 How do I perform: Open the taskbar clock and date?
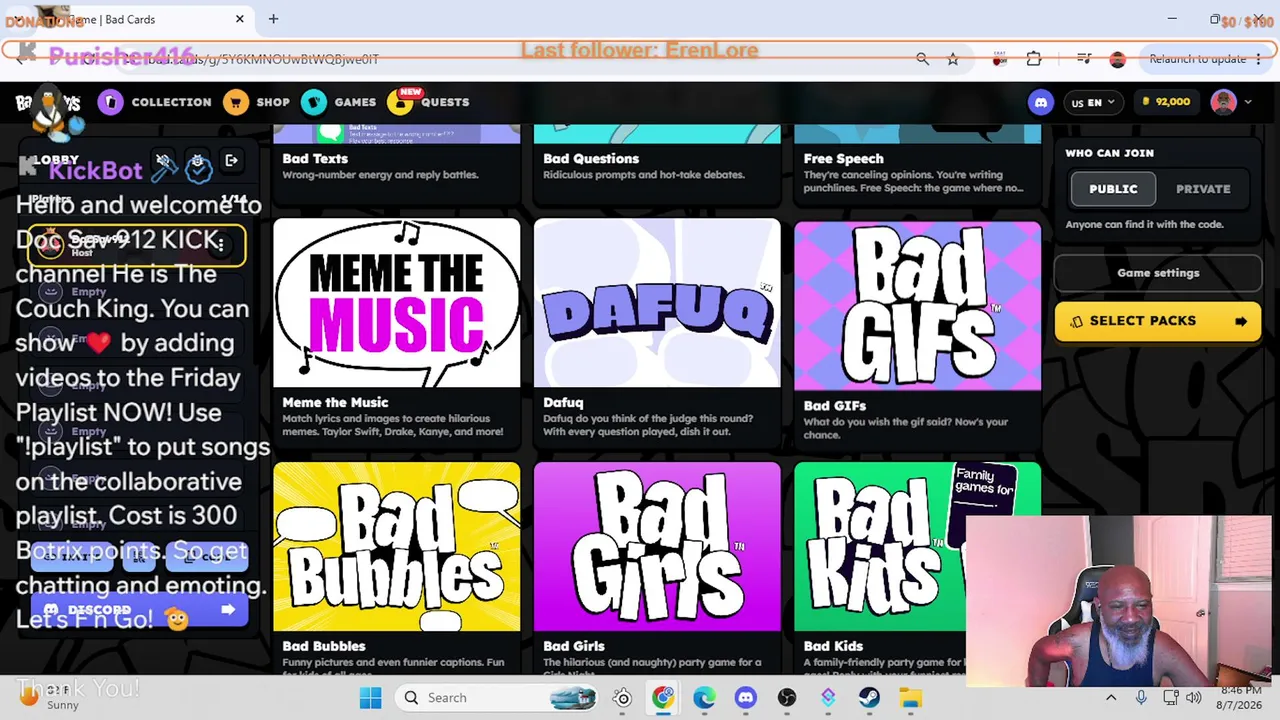click(x=1240, y=698)
